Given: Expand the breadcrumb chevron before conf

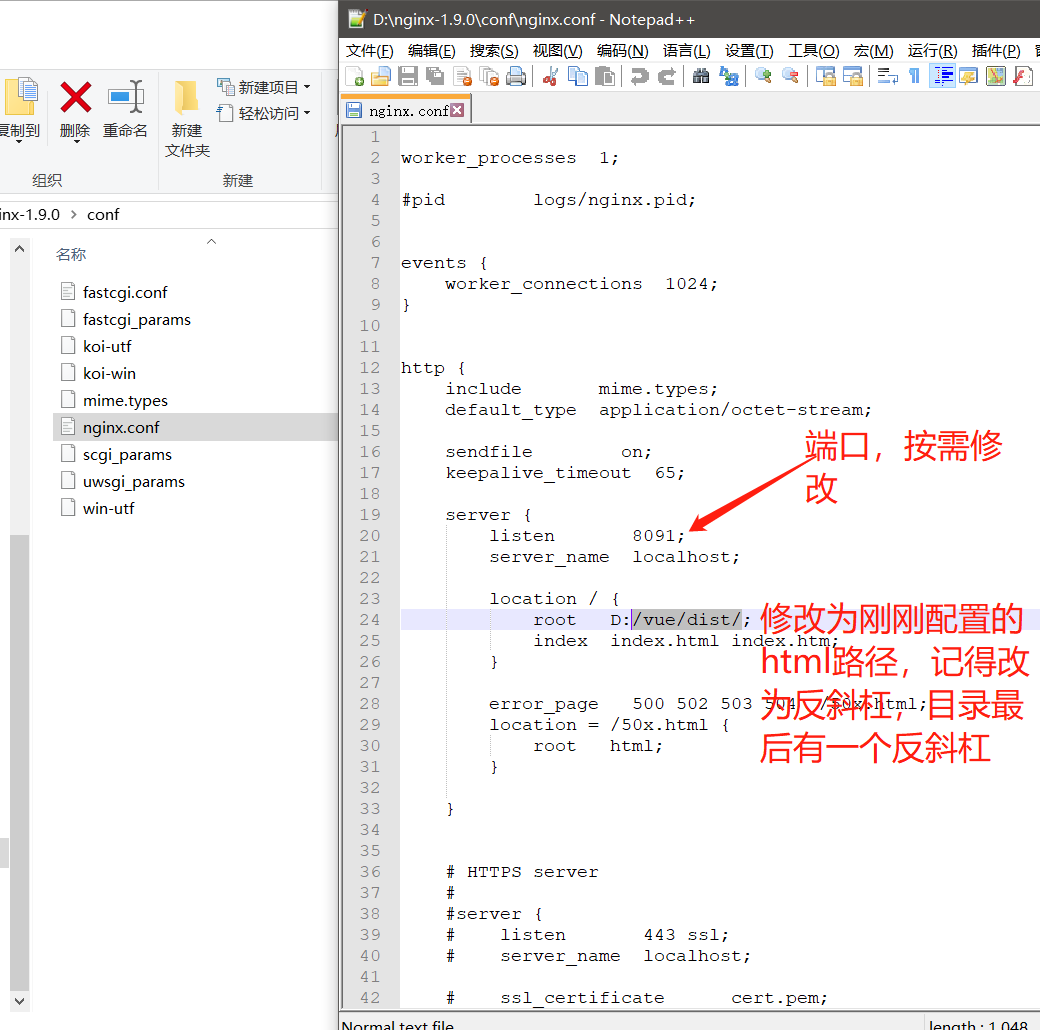Looking at the screenshot, I should coord(74,214).
